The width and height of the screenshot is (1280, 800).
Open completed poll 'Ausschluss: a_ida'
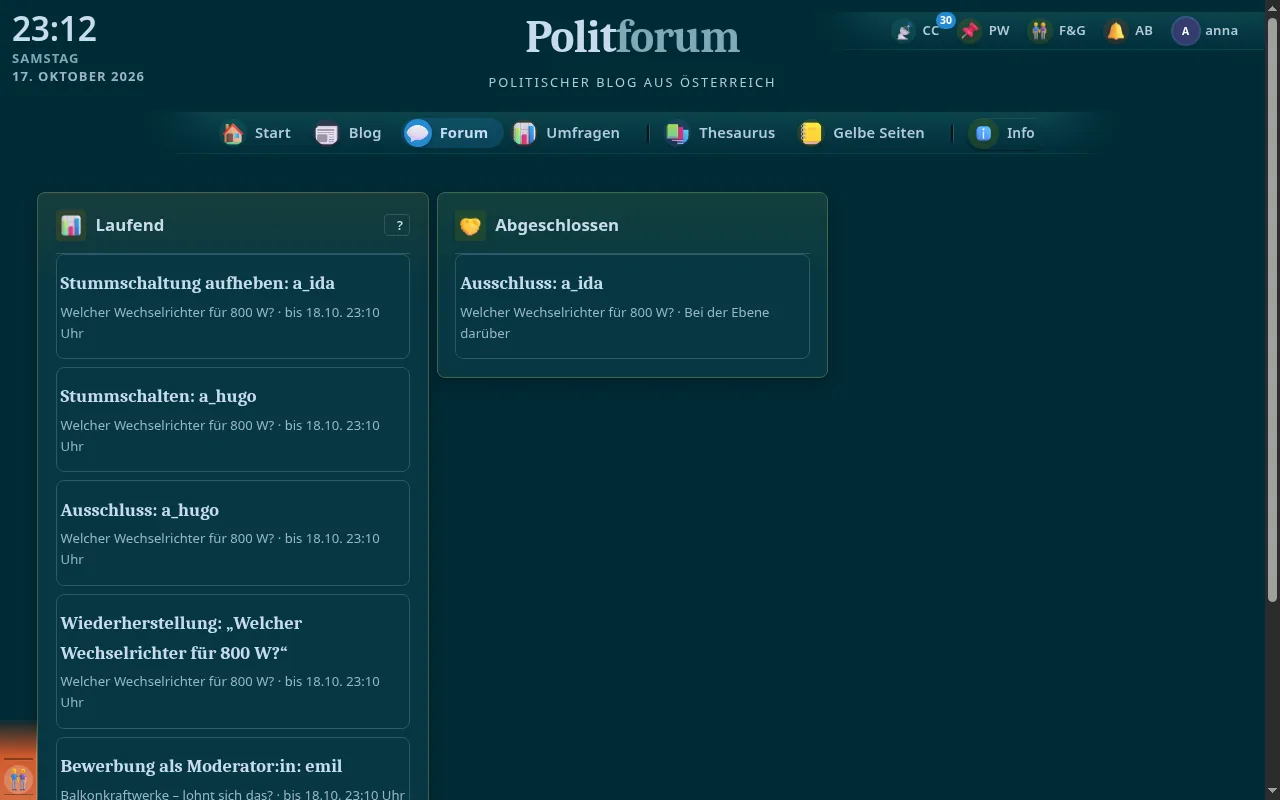pyautogui.click(x=633, y=306)
